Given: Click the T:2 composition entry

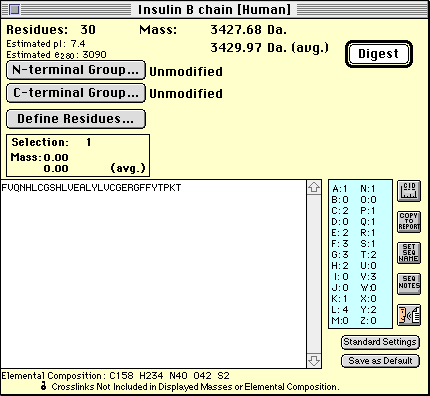Looking at the screenshot, I should pos(368,255).
